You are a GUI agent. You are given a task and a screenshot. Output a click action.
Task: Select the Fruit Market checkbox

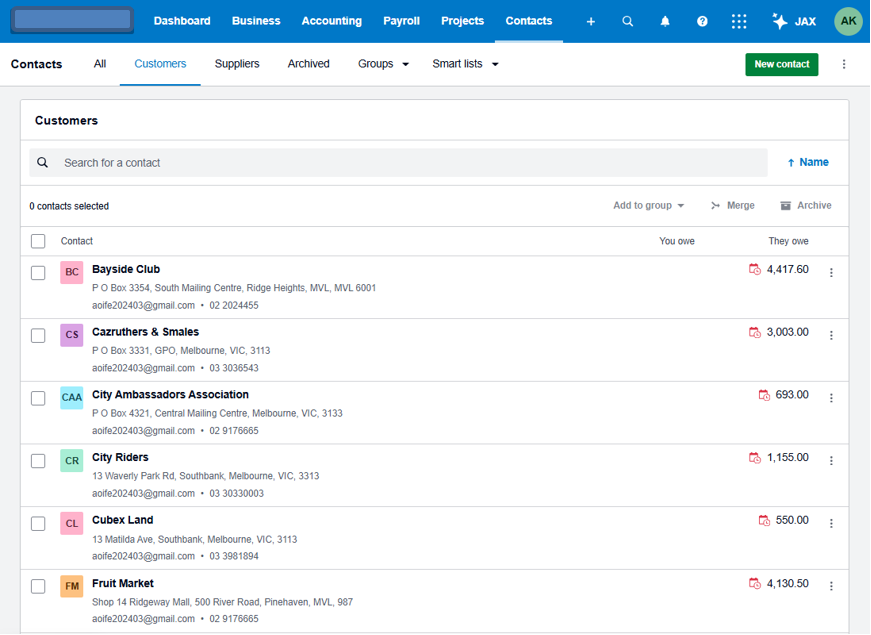38,587
